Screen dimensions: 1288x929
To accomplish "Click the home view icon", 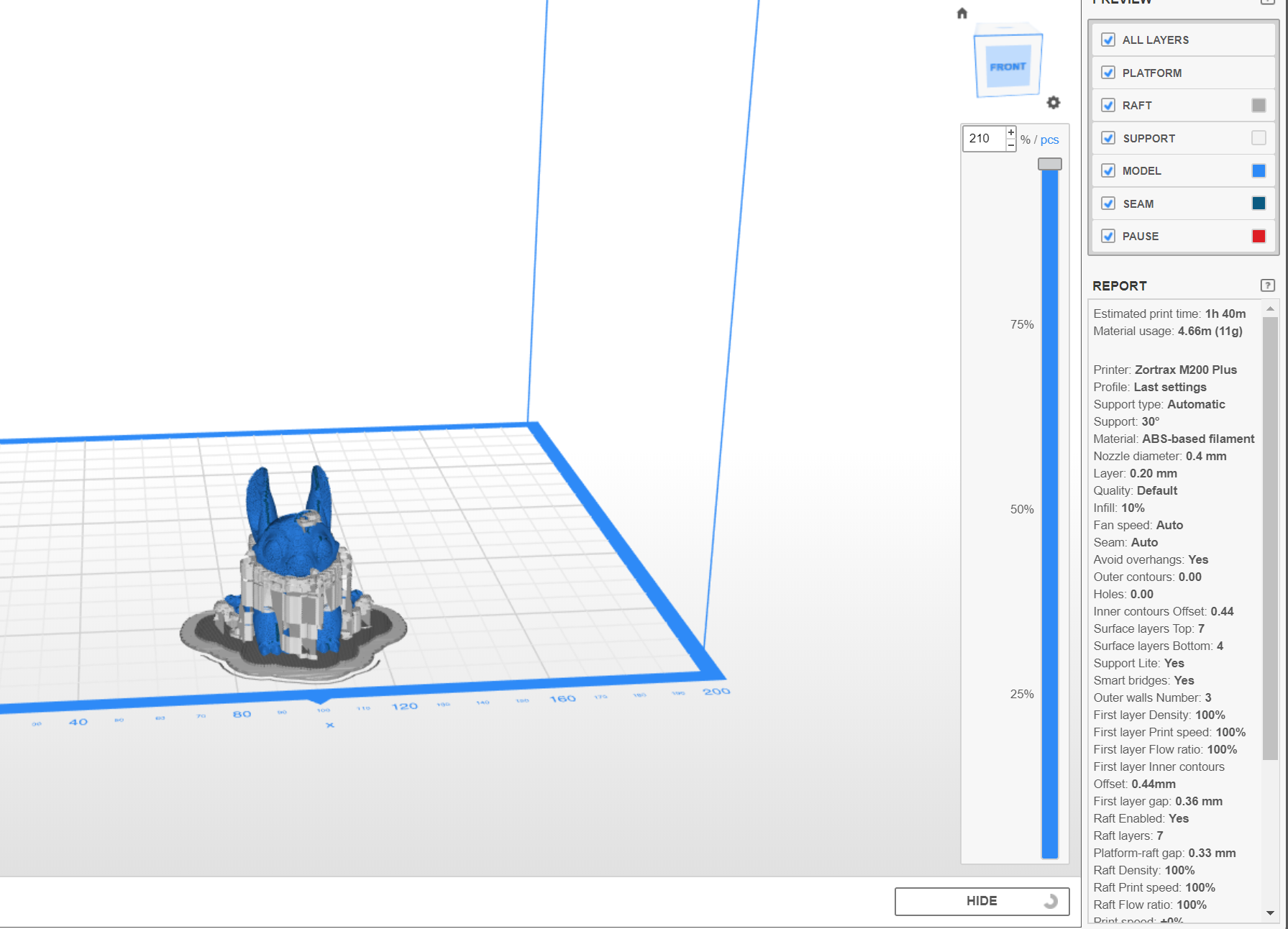I will pos(962,13).
